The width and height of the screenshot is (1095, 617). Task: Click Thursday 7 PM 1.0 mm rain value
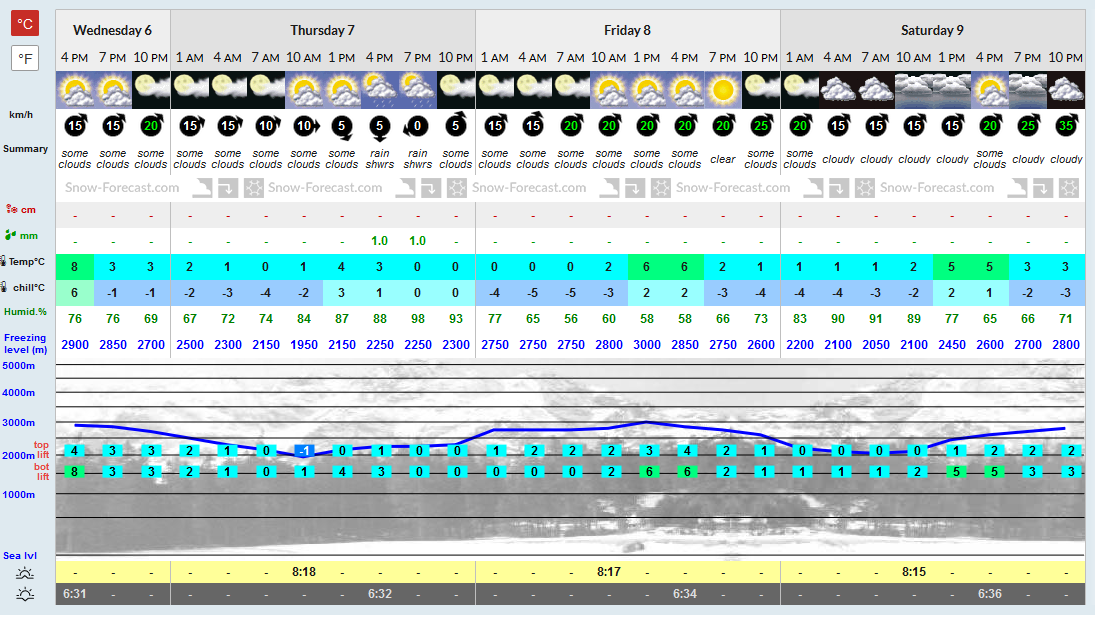tap(417, 241)
